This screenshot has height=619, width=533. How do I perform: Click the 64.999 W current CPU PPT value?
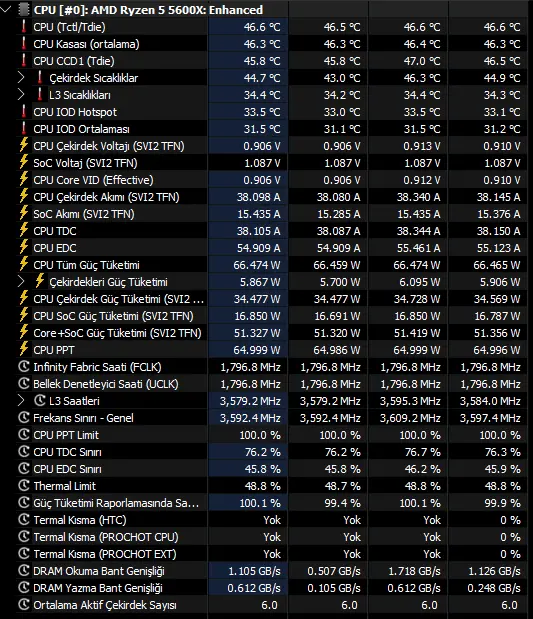coord(257,350)
